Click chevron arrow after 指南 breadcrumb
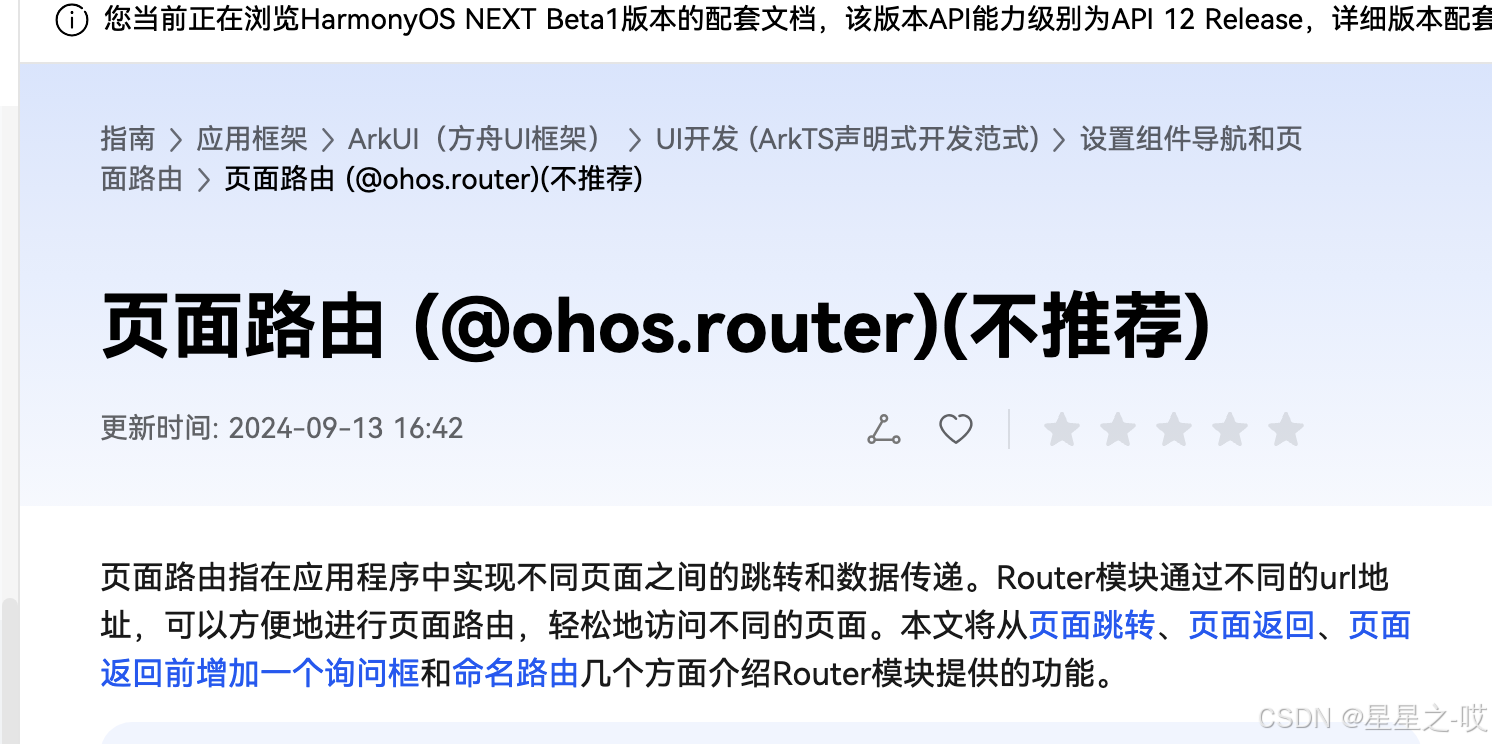This screenshot has height=744, width=1492. [176, 140]
